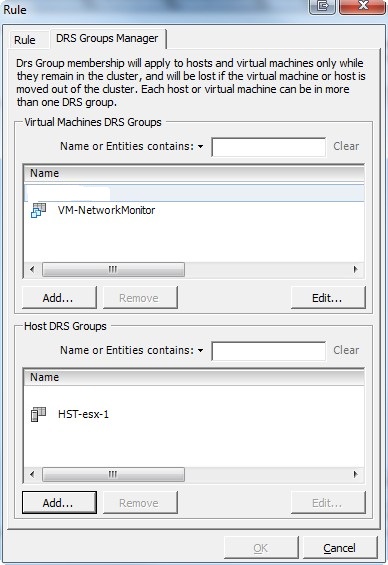Click the Host groups list scroll-right arrow
388x565 pixels.
tap(356, 474)
